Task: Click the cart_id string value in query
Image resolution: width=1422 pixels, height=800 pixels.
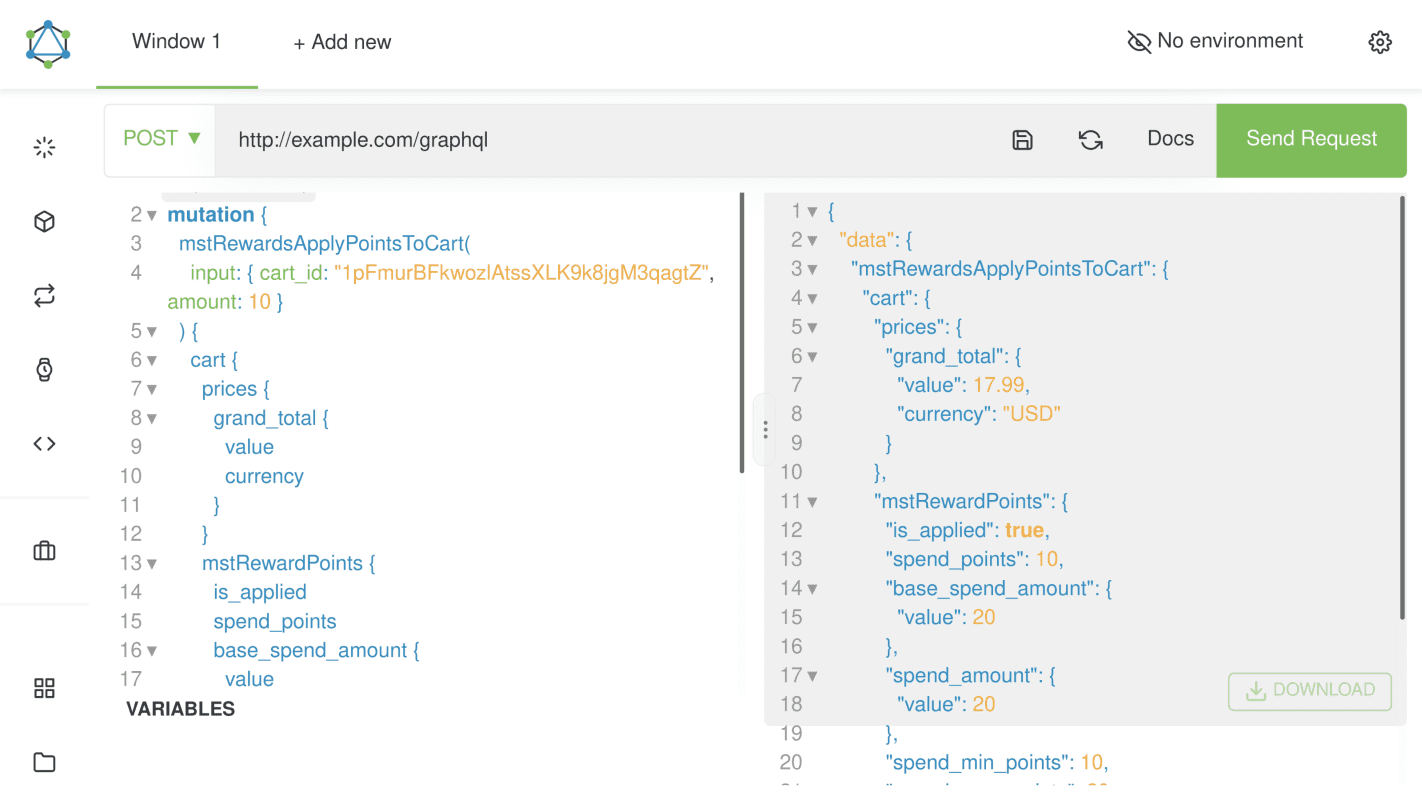Action: click(522, 273)
